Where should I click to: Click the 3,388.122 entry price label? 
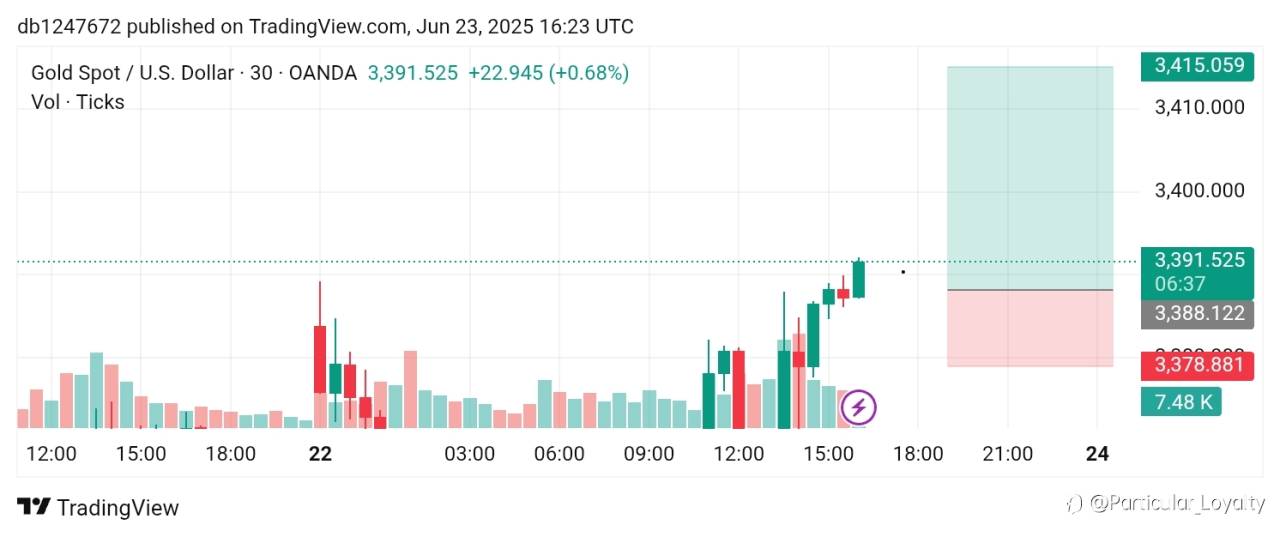tap(1198, 315)
